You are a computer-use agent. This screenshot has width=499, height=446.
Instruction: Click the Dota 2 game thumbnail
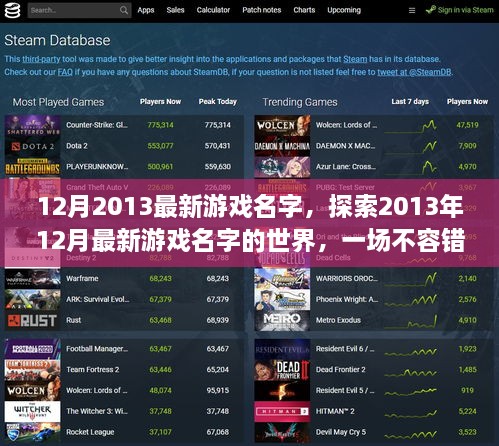pyautogui.click(x=33, y=146)
